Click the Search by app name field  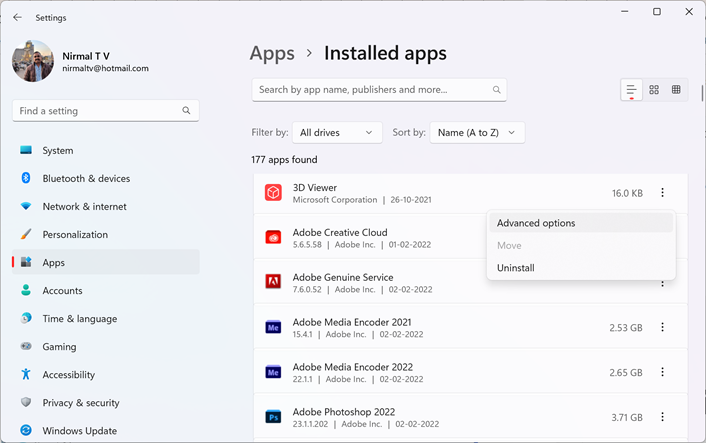[379, 90]
